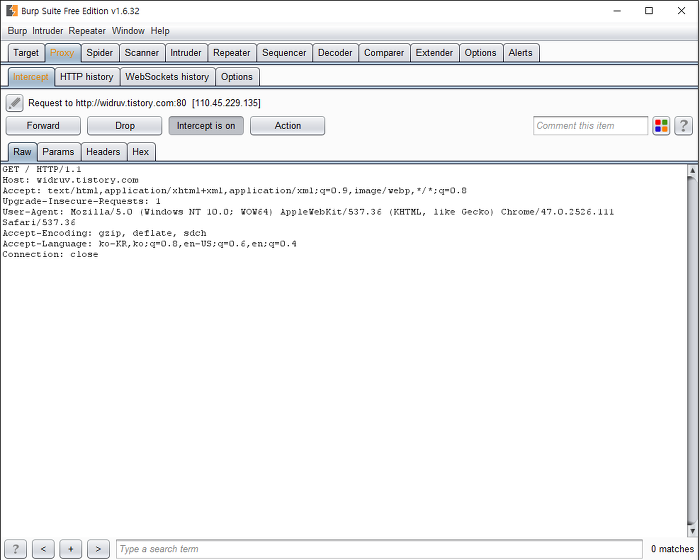Switch to the Headers view tab

click(103, 152)
